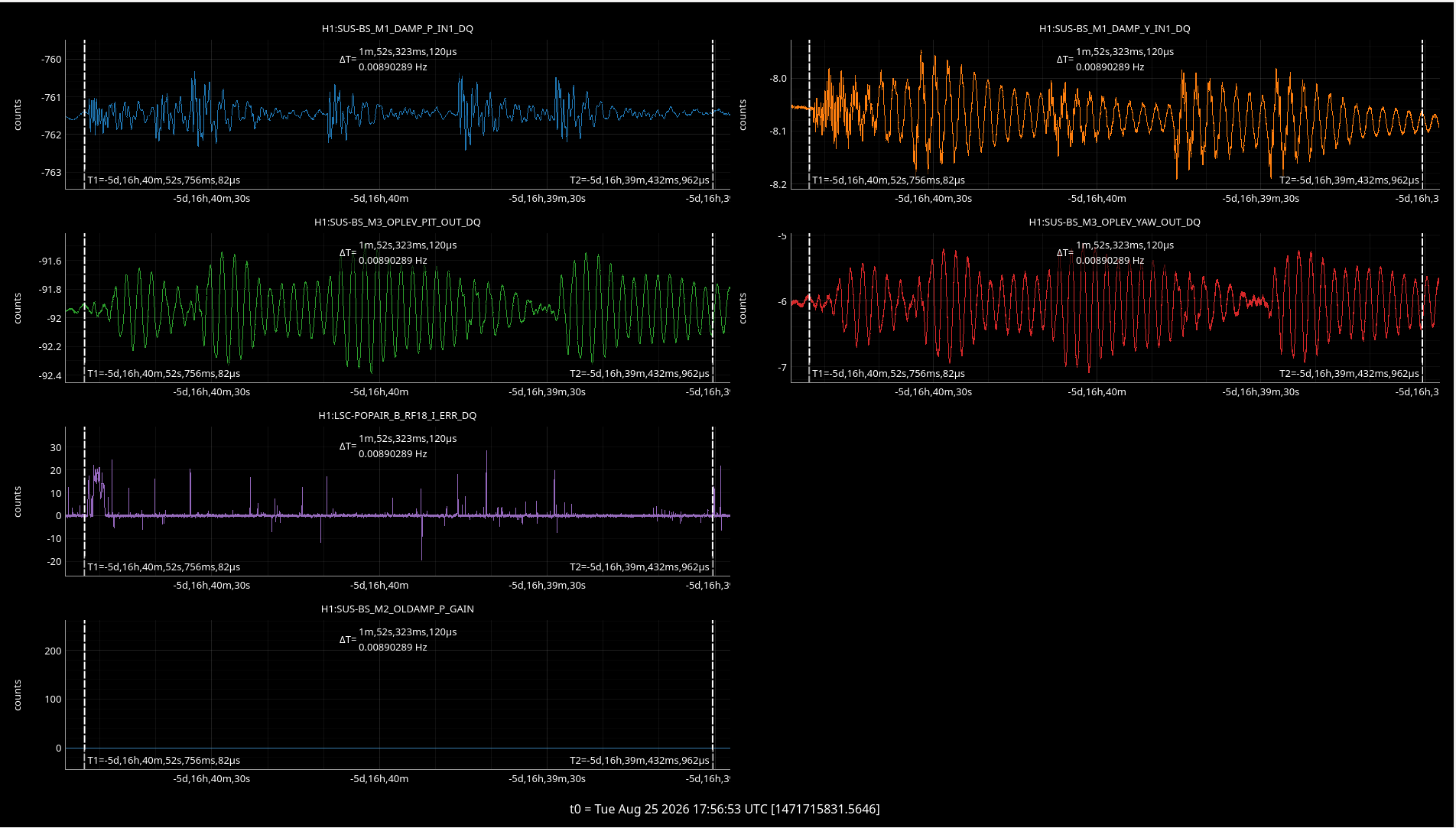The height and width of the screenshot is (828, 1456).
Task: Click the T2 readout in the OPLEV_PIT_OUT_DQ plot
Action: (639, 374)
